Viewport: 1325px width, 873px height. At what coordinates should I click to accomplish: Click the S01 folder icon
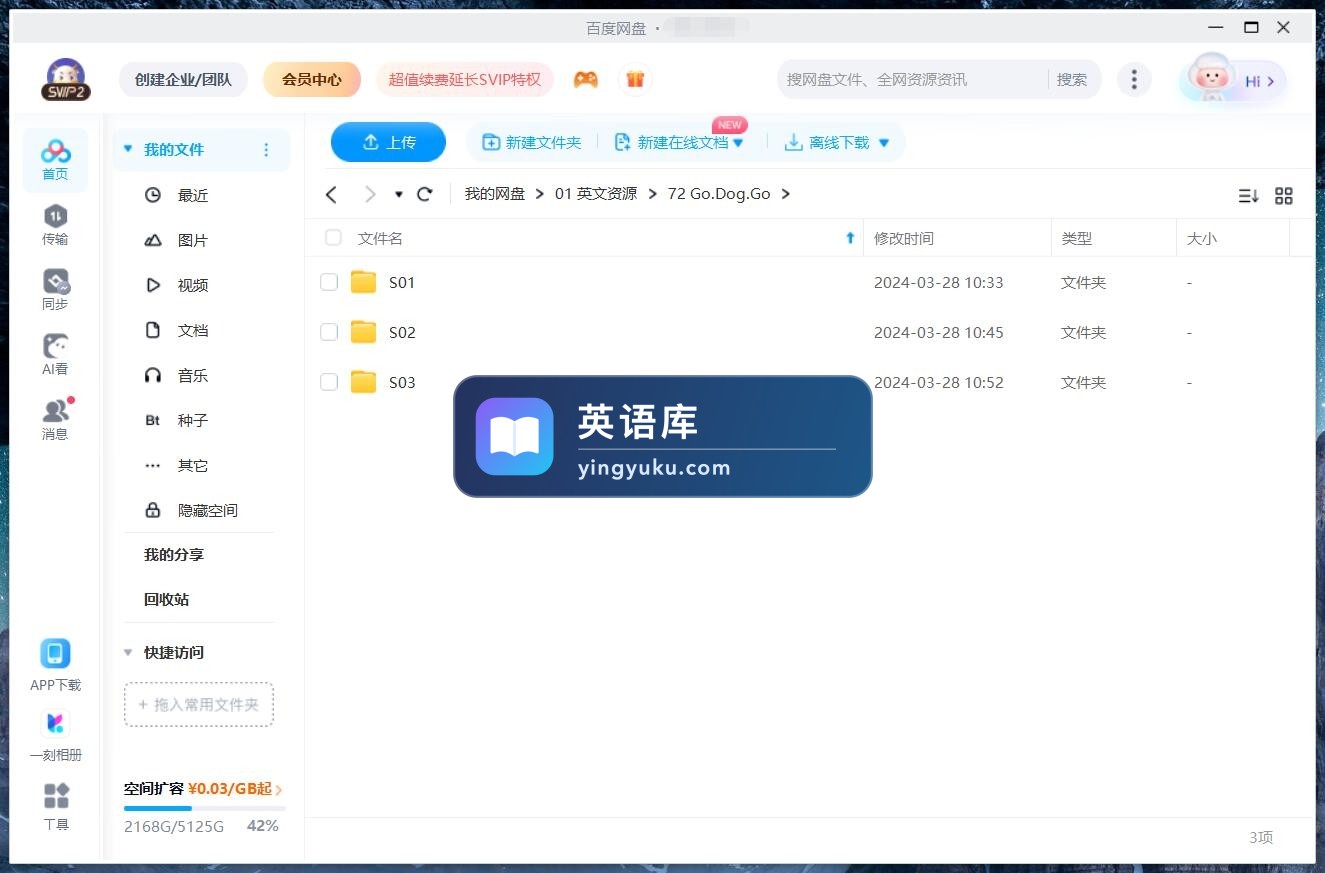(364, 282)
